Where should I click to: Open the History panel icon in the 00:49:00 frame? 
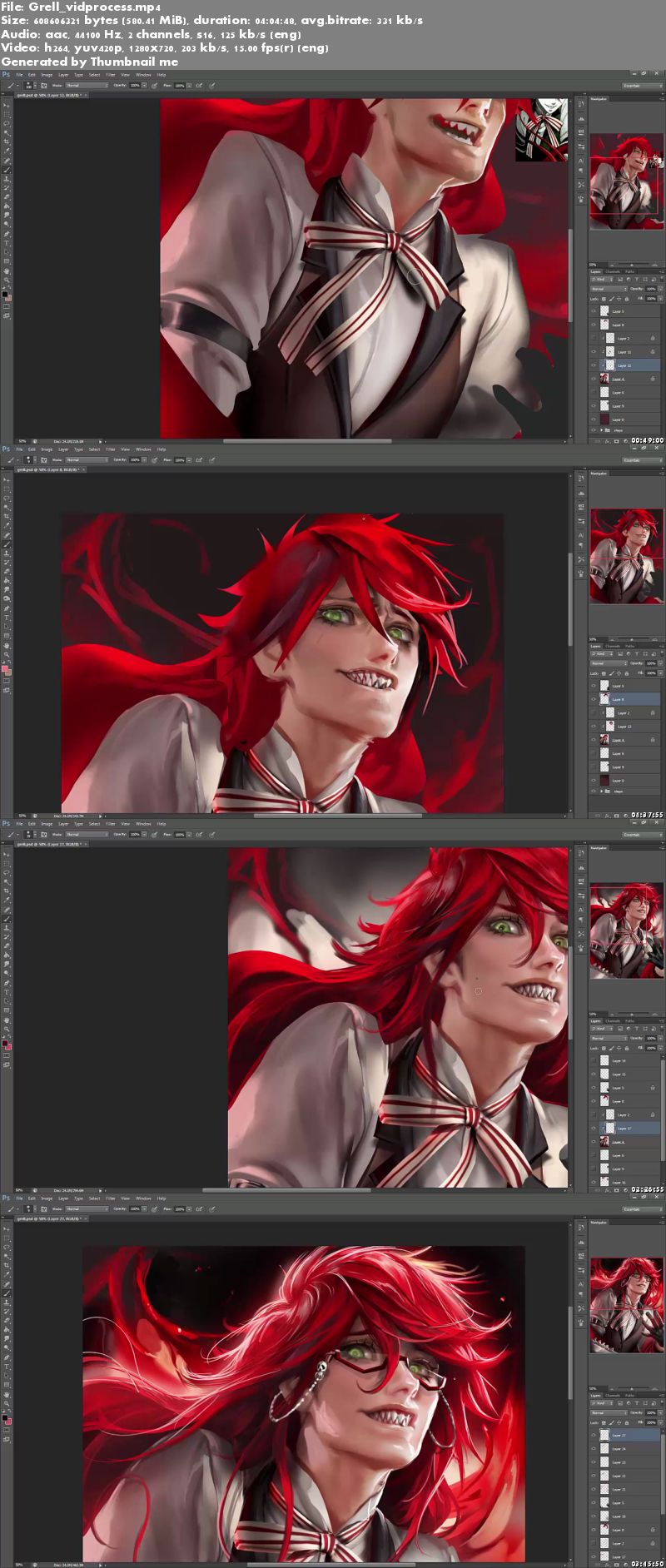(x=581, y=104)
